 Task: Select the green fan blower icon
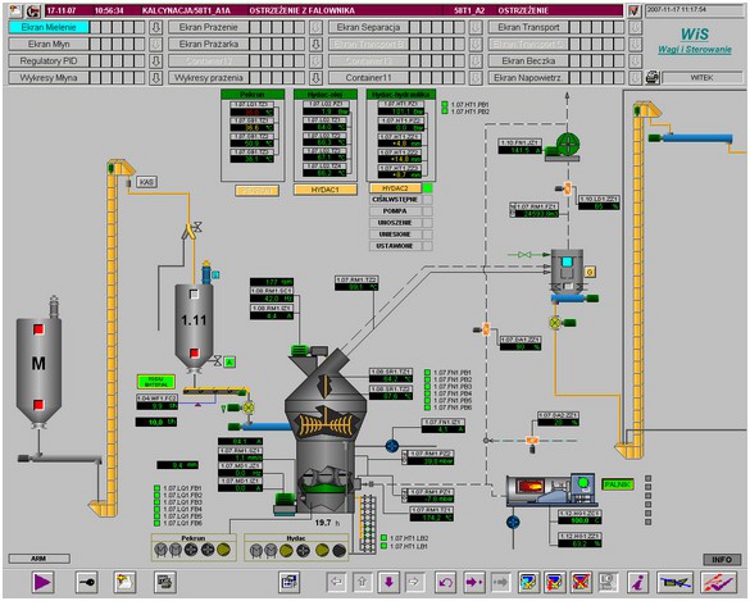click(x=569, y=144)
